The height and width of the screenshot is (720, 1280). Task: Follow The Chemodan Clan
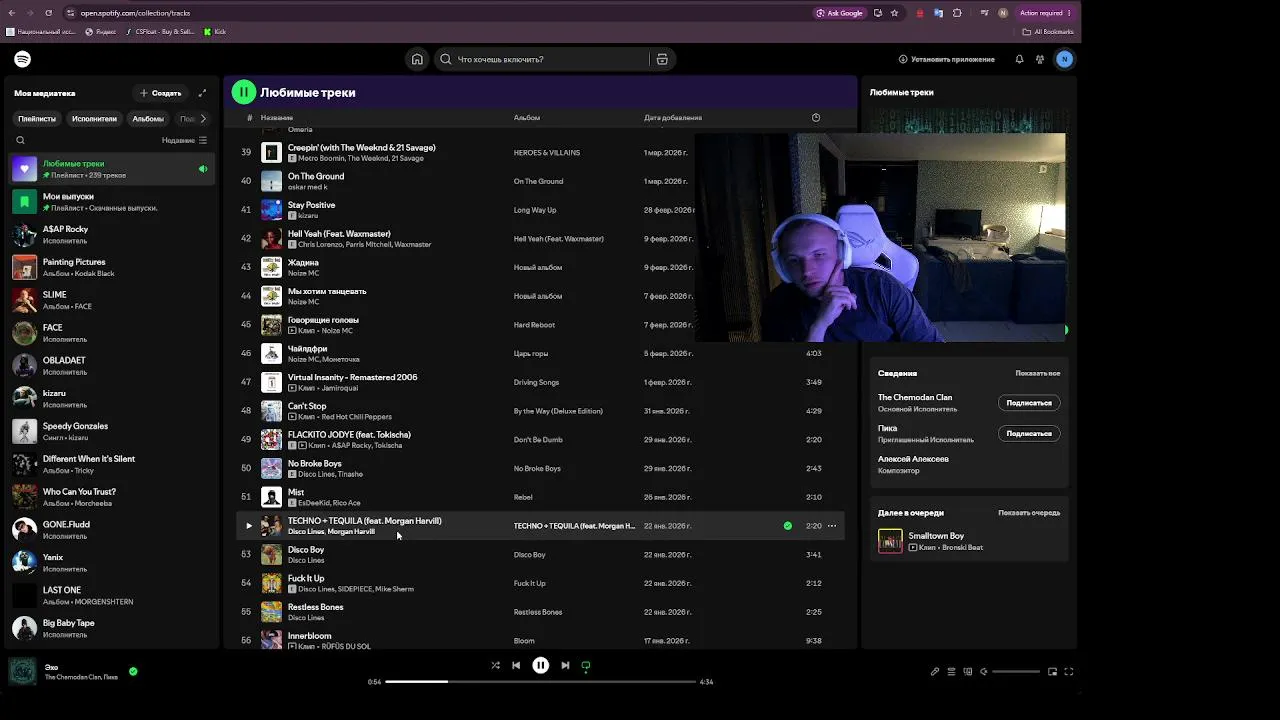pos(1029,403)
